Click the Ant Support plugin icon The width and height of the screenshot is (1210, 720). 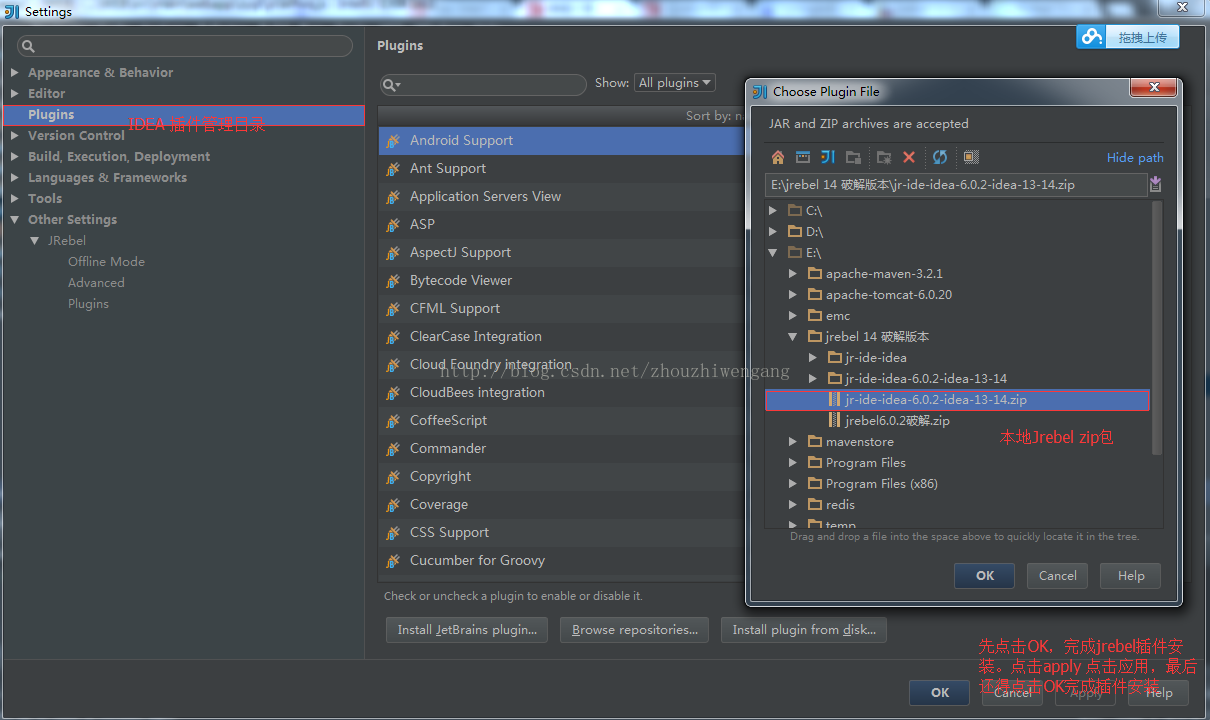click(393, 169)
